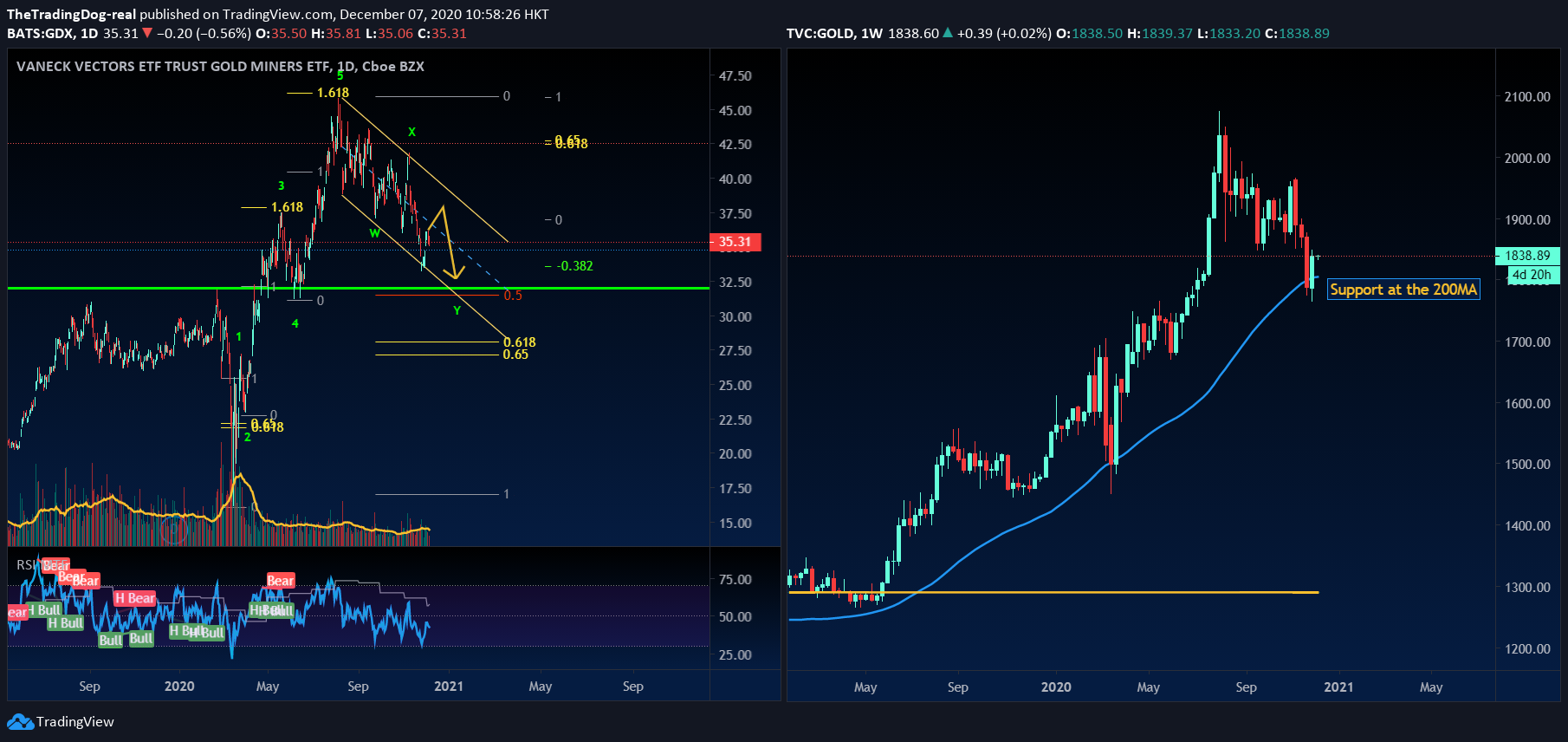
Task: Click GDX open value O:35.50
Action: [282, 33]
